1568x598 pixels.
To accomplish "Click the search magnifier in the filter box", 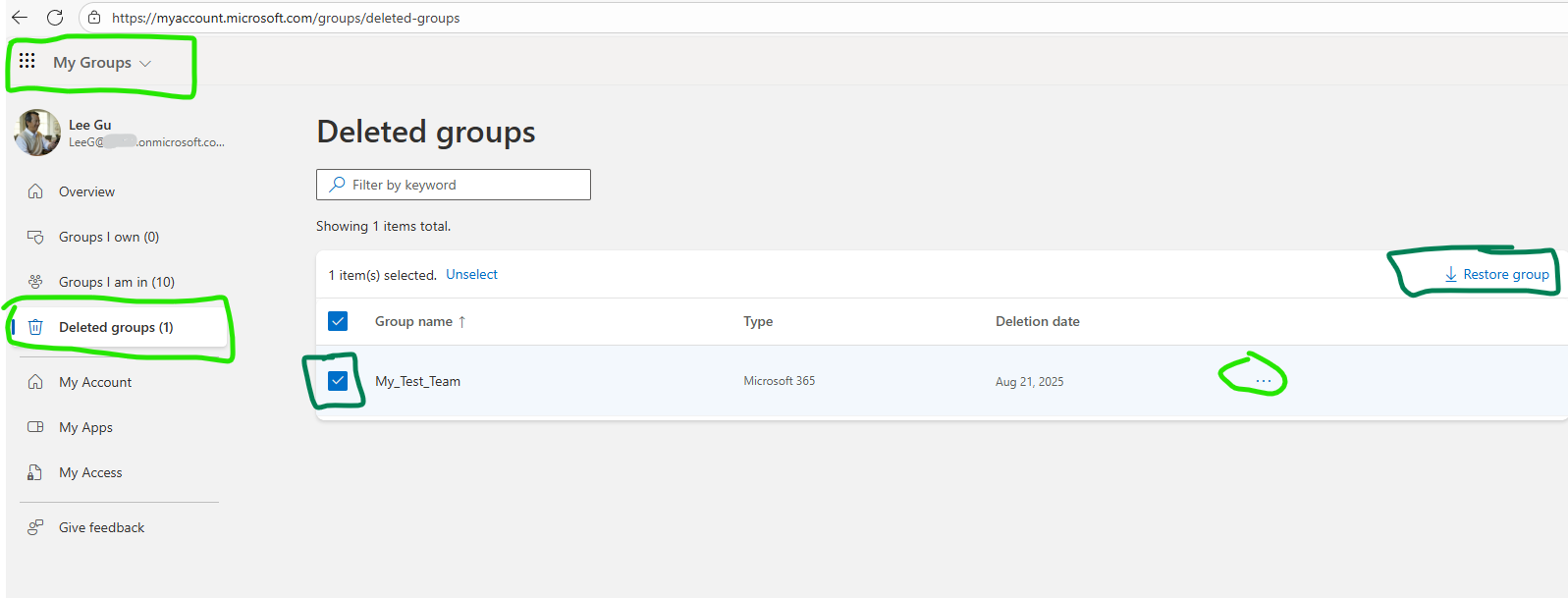I will point(338,185).
